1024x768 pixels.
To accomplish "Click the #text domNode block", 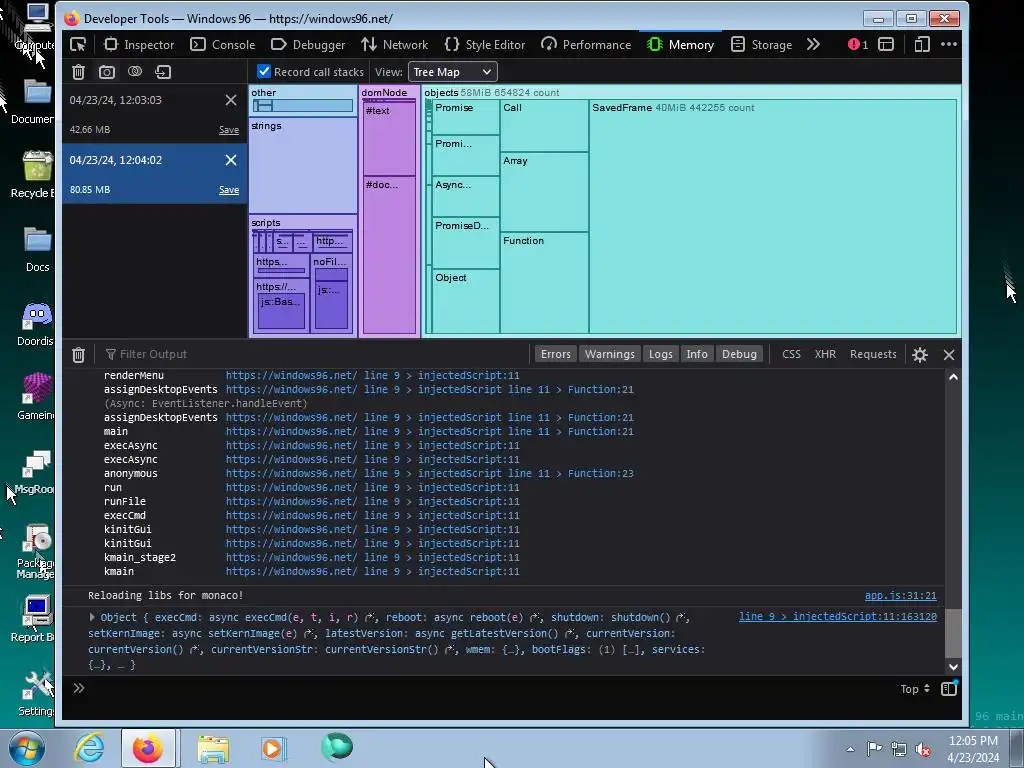I will pyautogui.click(x=389, y=139).
